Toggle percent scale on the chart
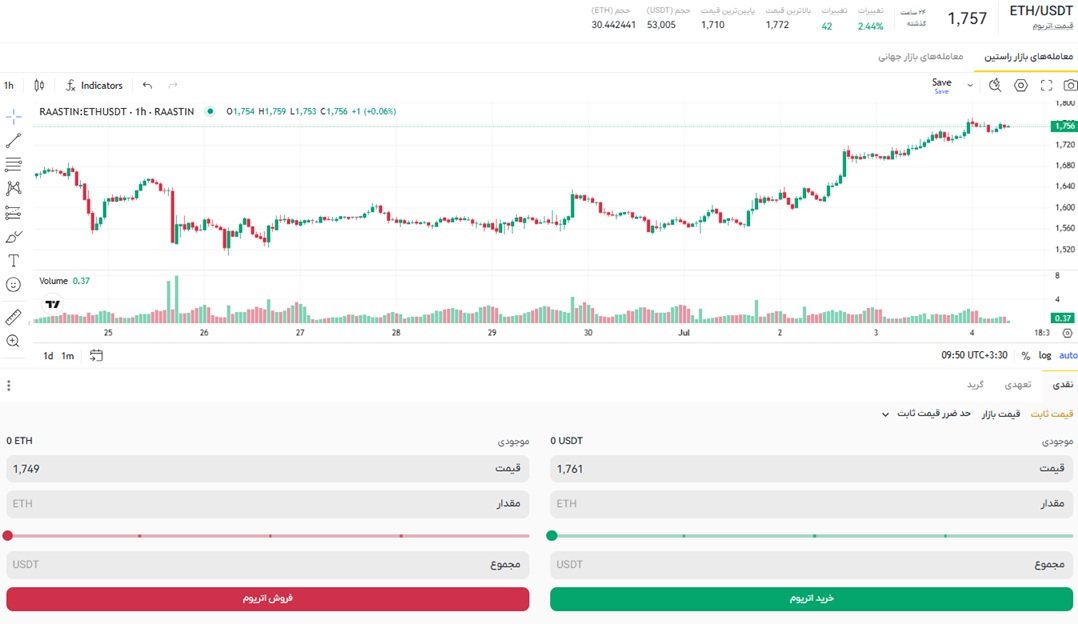1078x624 pixels. (x=1026, y=355)
